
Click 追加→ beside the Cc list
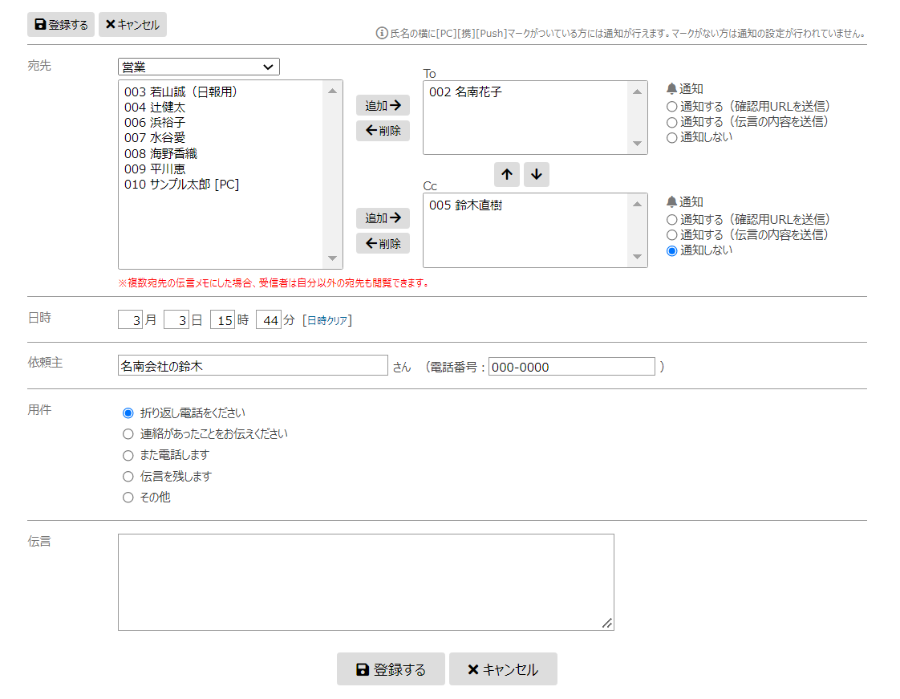[x=382, y=218]
